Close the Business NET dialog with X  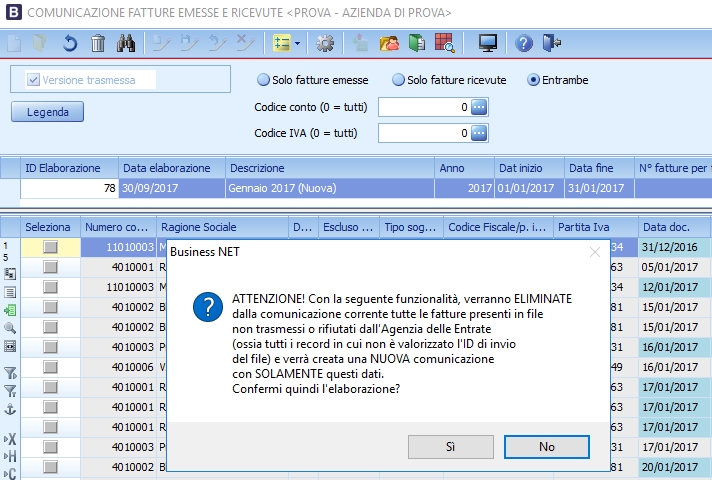tap(595, 252)
